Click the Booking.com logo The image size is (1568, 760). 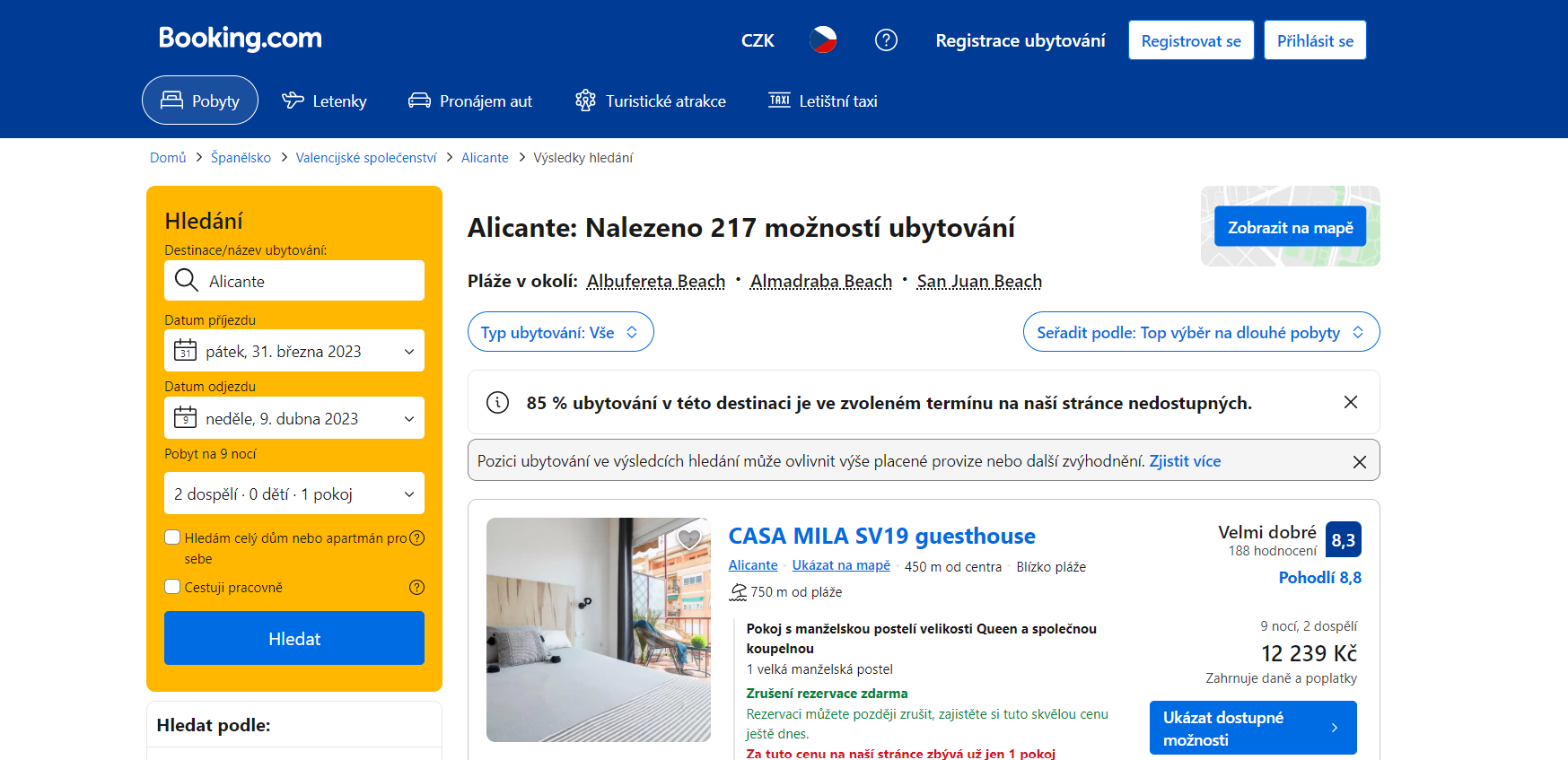pyautogui.click(x=240, y=39)
